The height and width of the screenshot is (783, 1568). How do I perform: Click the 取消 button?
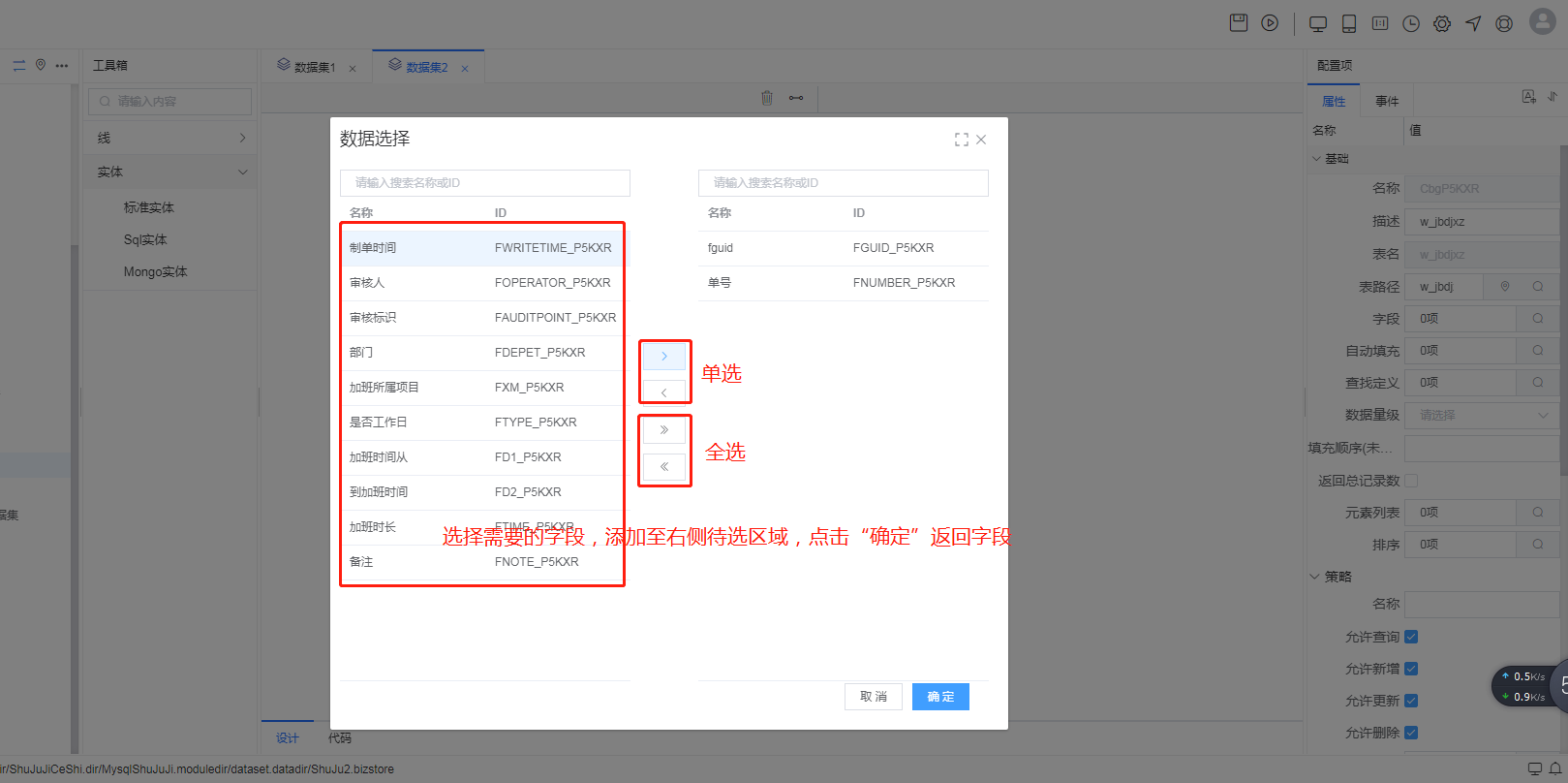point(874,697)
